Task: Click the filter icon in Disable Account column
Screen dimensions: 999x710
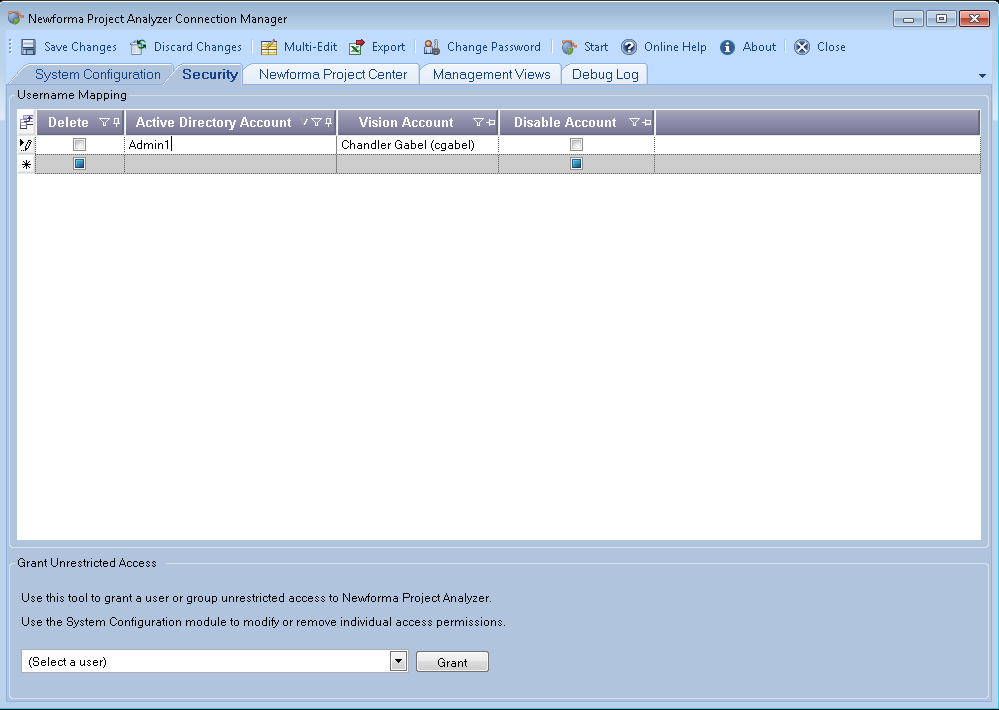Action: coord(634,122)
